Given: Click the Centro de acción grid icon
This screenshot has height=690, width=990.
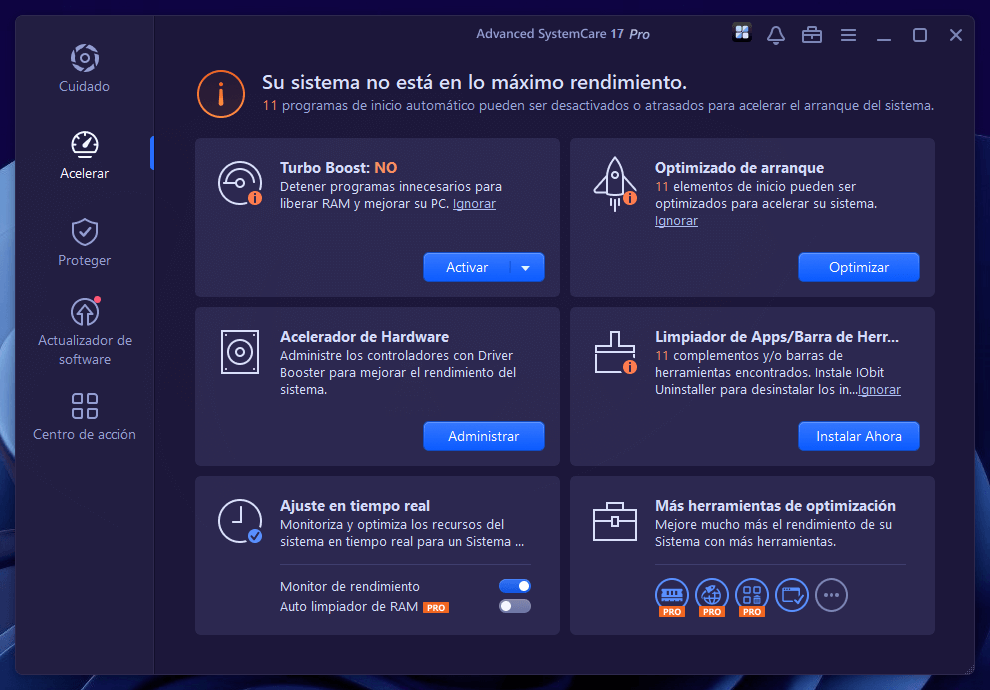Looking at the screenshot, I should [x=85, y=406].
